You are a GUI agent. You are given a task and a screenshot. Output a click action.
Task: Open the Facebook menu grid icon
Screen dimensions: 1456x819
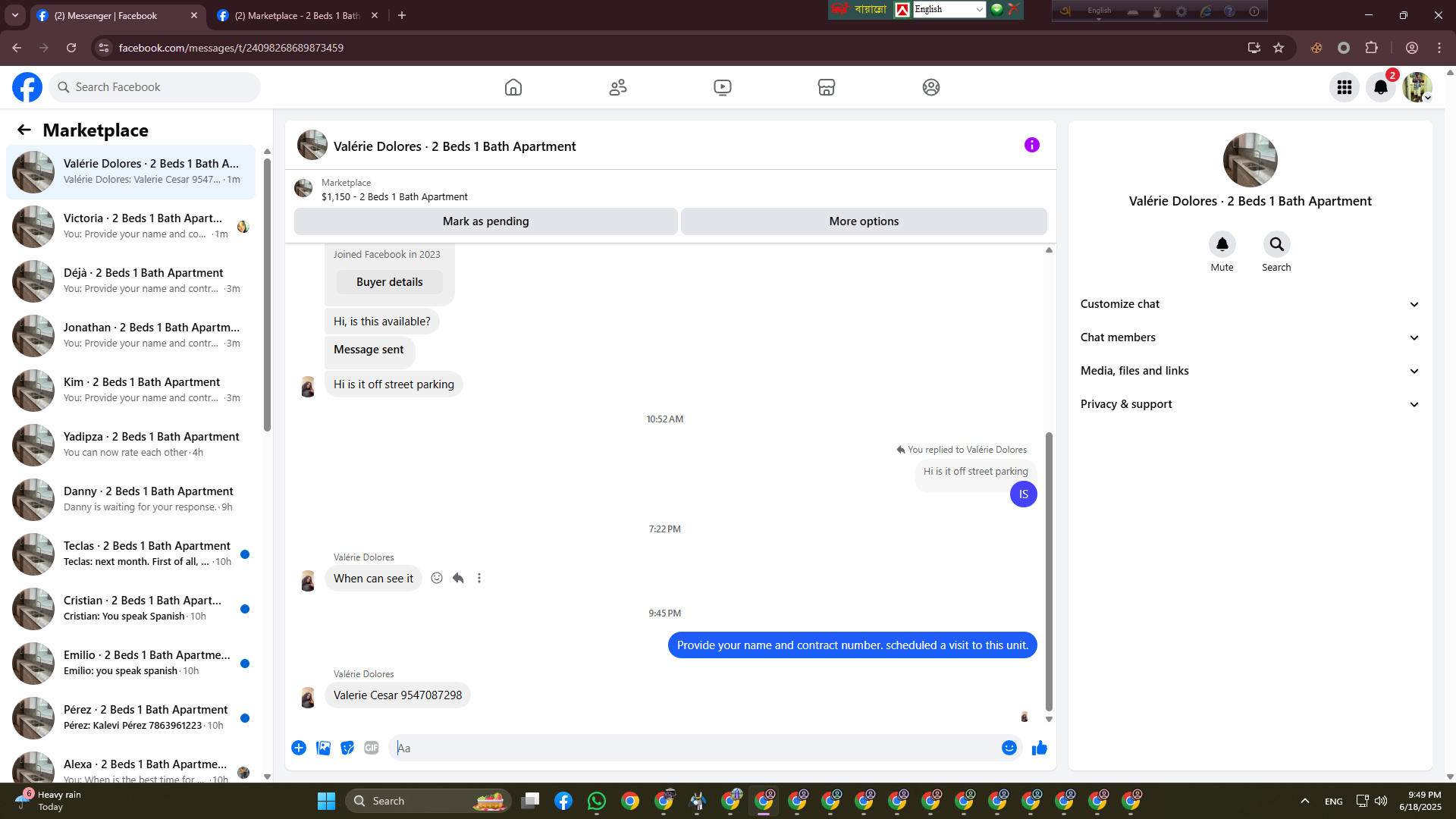click(1345, 87)
